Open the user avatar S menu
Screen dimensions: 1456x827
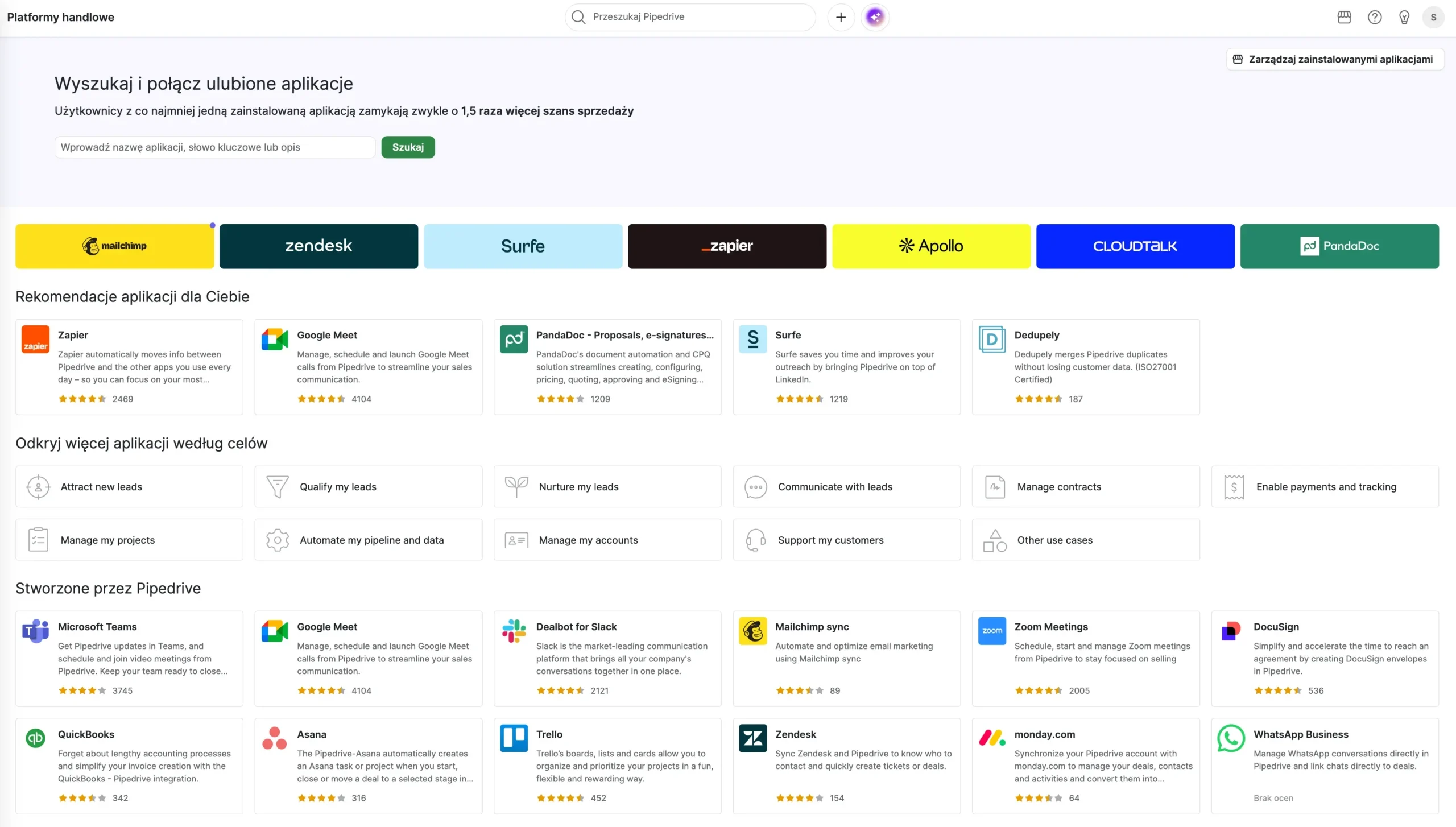pyautogui.click(x=1433, y=17)
